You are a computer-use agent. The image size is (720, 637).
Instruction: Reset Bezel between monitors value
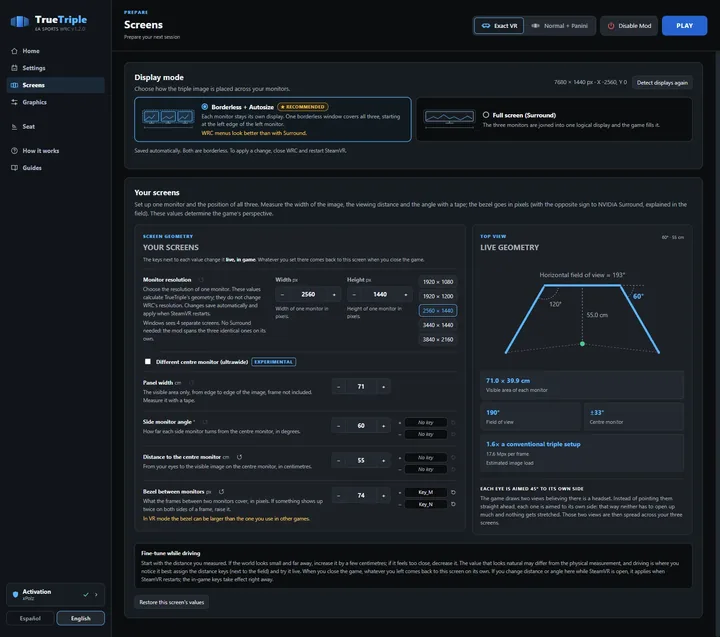click(x=221, y=491)
